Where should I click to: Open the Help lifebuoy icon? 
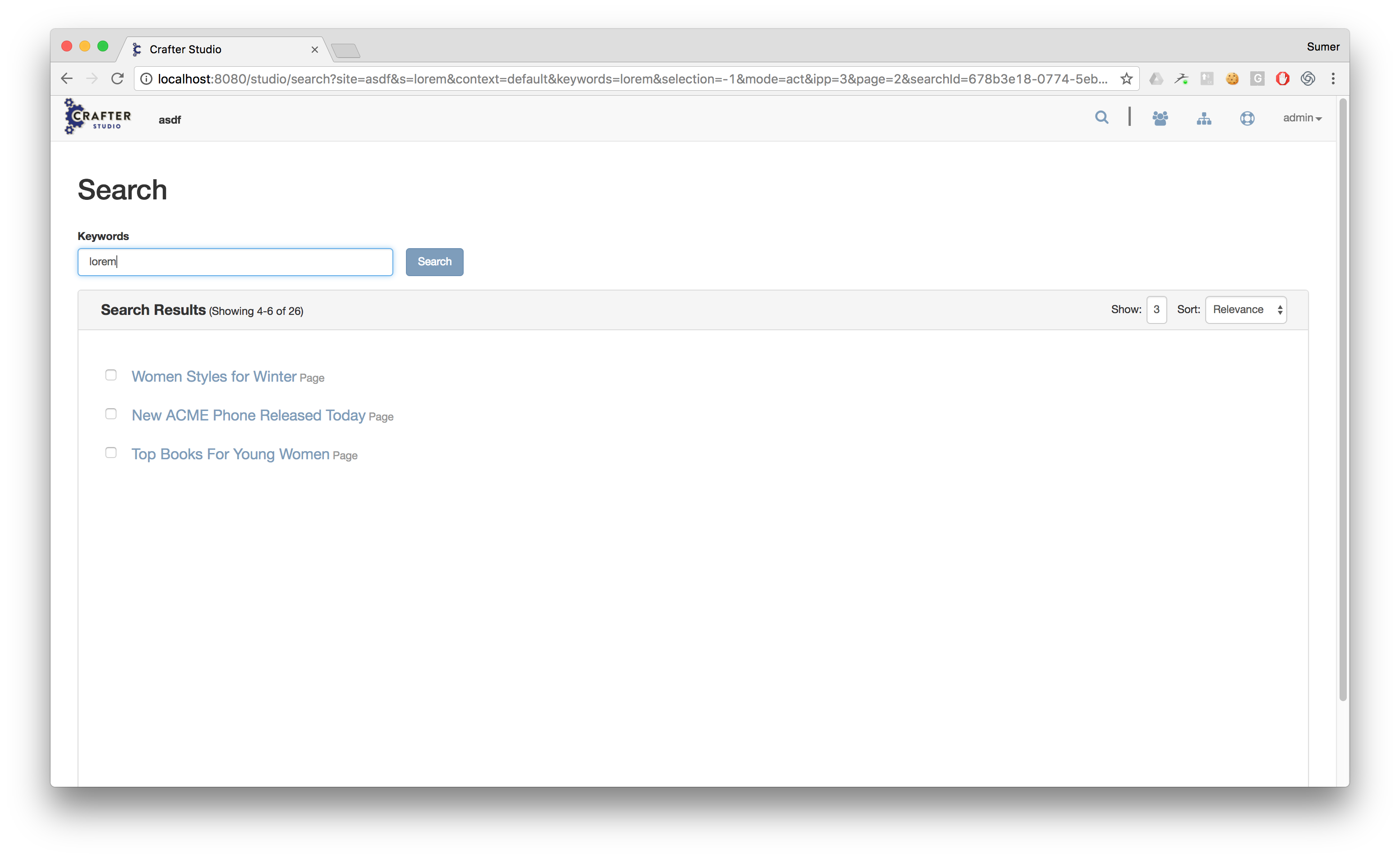[1247, 118]
